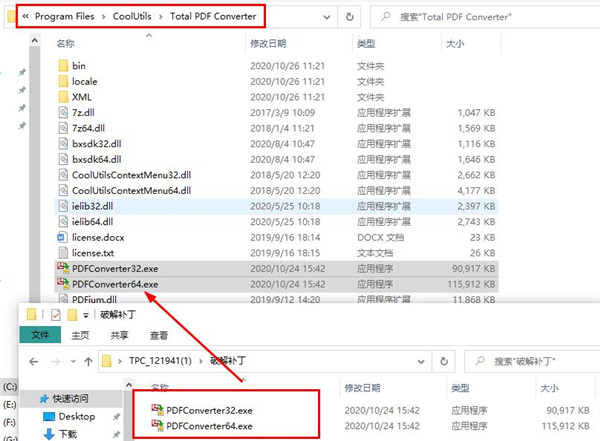Sort upper window by 大小 column
The width and height of the screenshot is (600, 441).
point(455,44)
